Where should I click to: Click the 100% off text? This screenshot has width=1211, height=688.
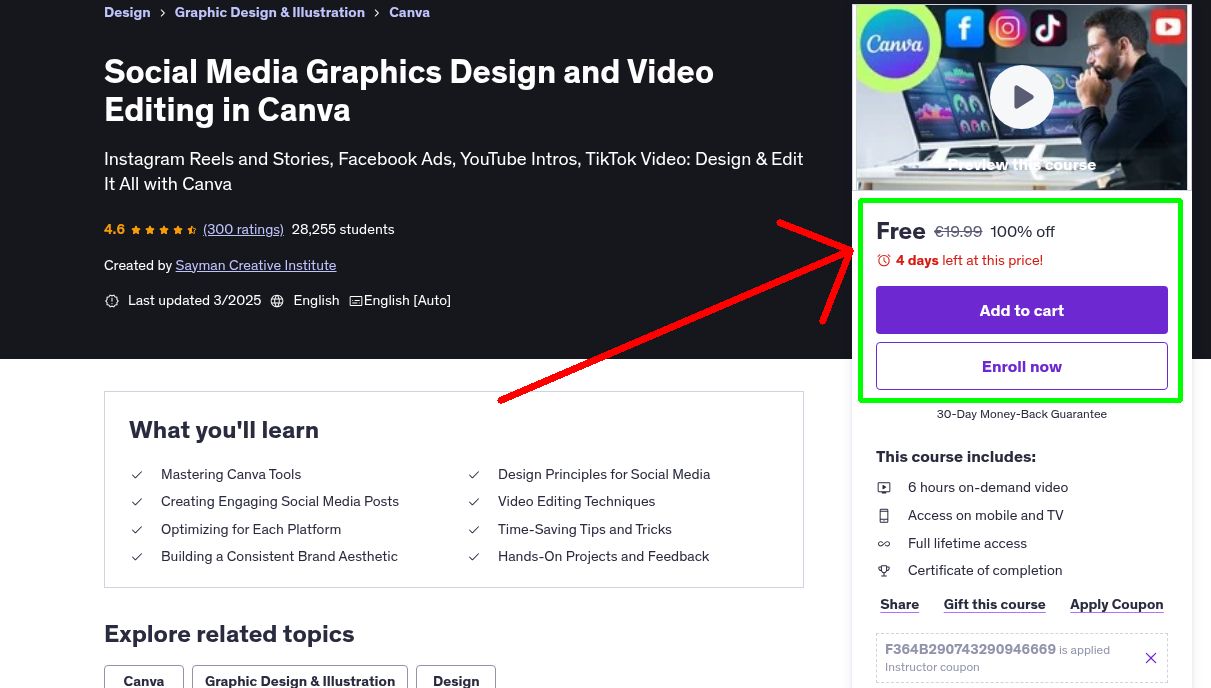click(1022, 231)
